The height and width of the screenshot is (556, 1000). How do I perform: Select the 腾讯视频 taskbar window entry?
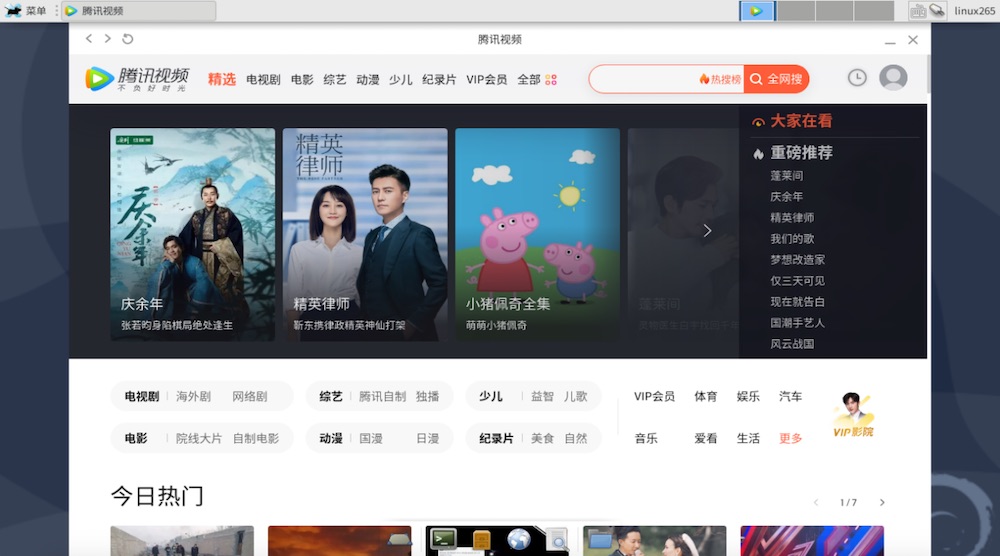point(139,11)
